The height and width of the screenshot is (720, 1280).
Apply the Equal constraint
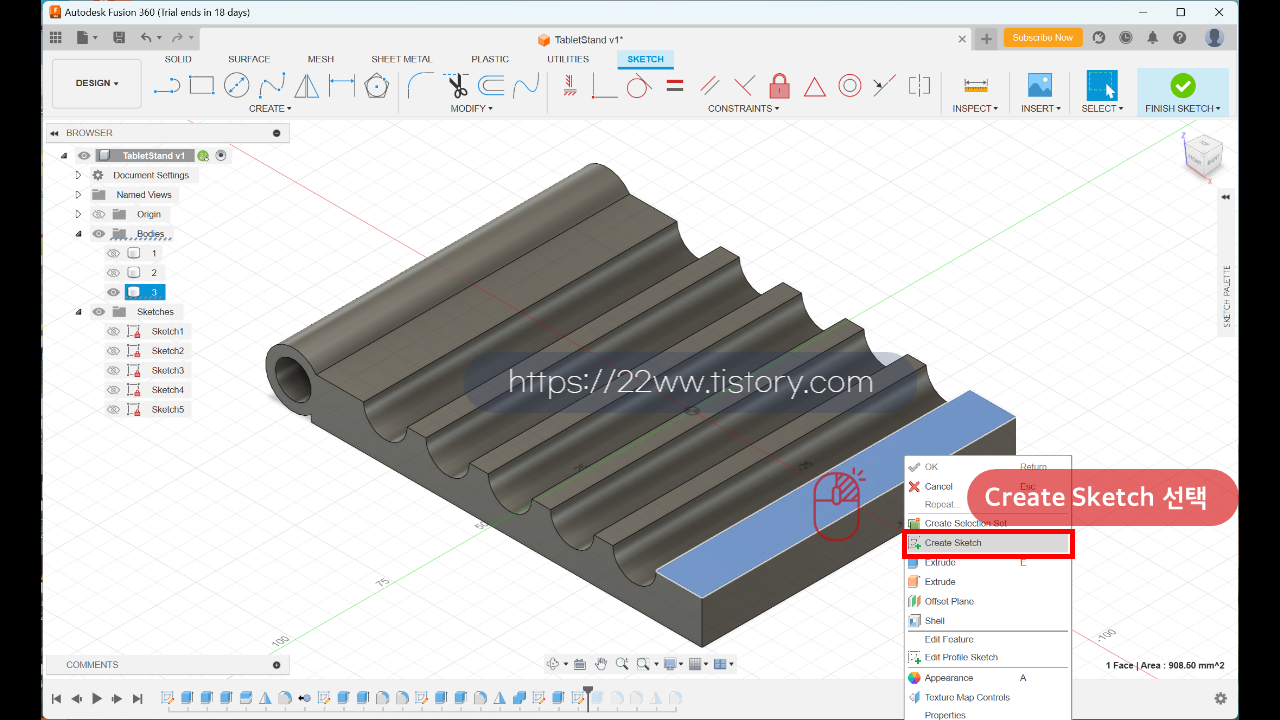[675, 86]
